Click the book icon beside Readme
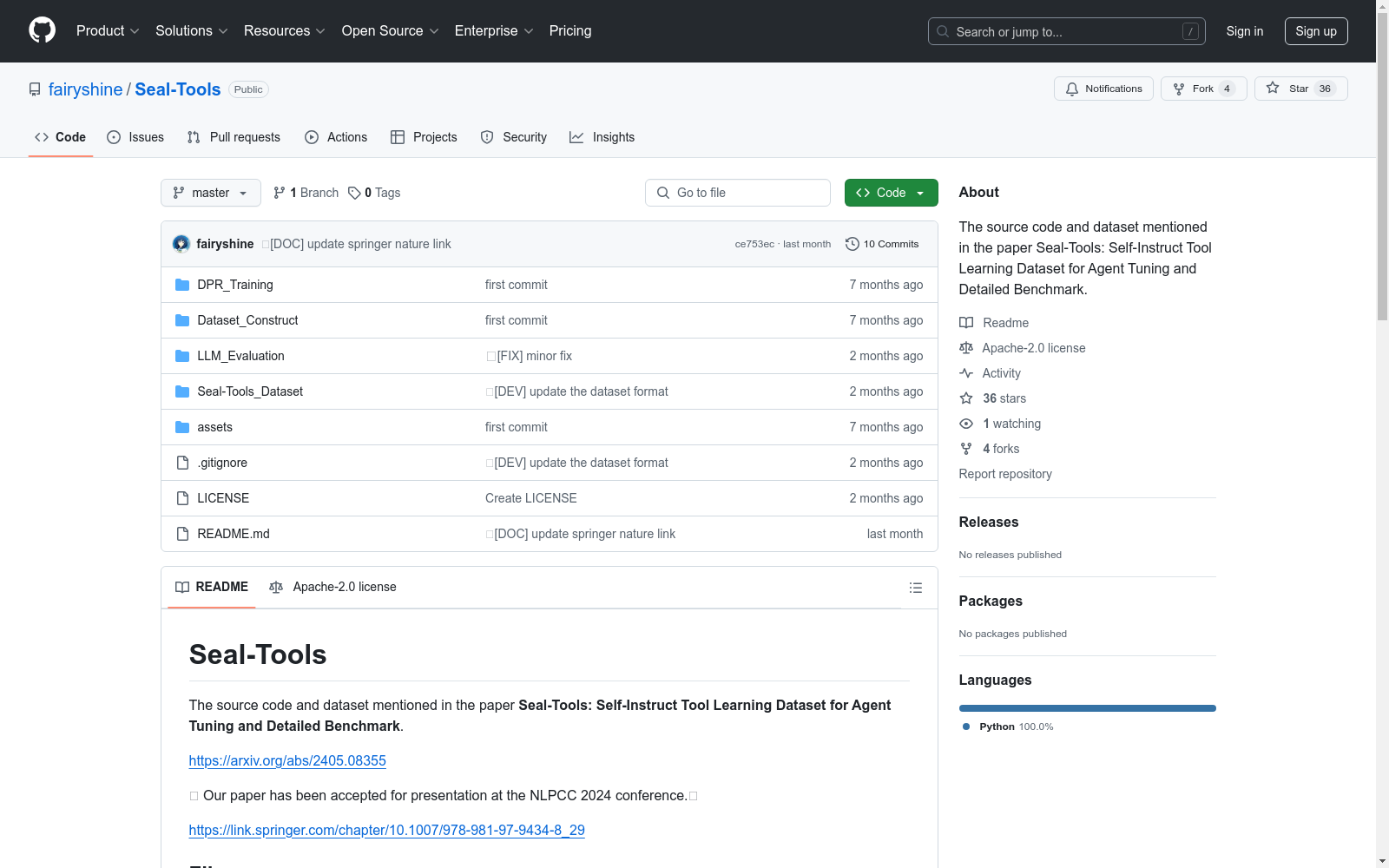Image resolution: width=1389 pixels, height=868 pixels. pos(966,323)
